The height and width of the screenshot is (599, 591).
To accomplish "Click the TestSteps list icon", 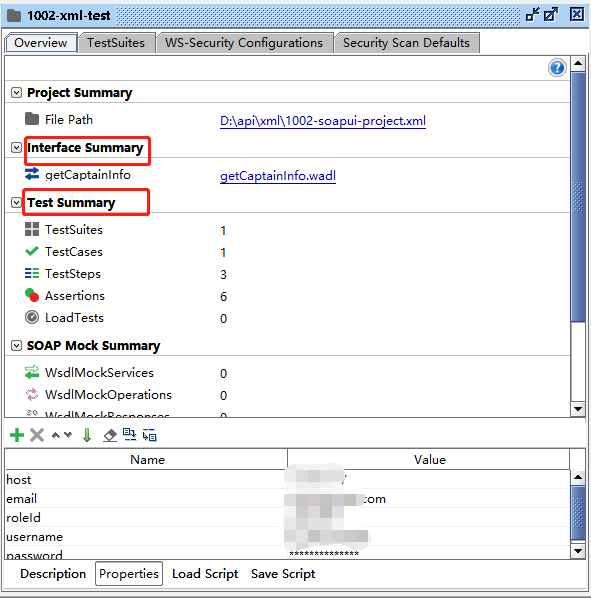I will [x=32, y=273].
